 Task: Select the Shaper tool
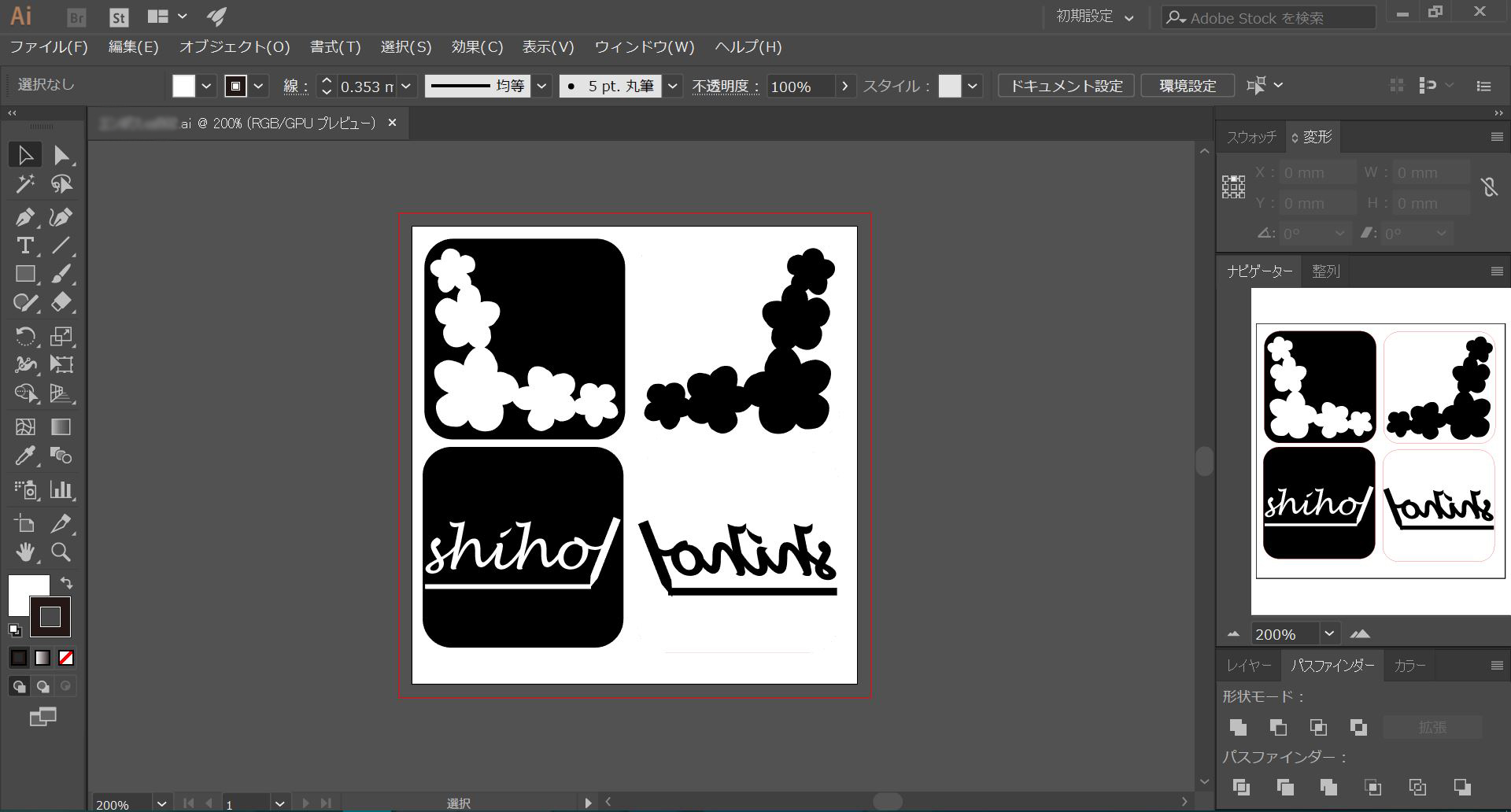tap(25, 303)
